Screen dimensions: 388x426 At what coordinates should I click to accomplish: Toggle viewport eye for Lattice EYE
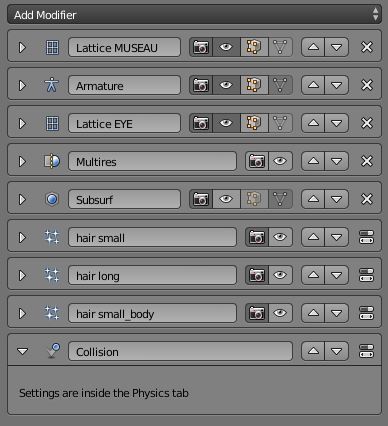[x=226, y=123]
